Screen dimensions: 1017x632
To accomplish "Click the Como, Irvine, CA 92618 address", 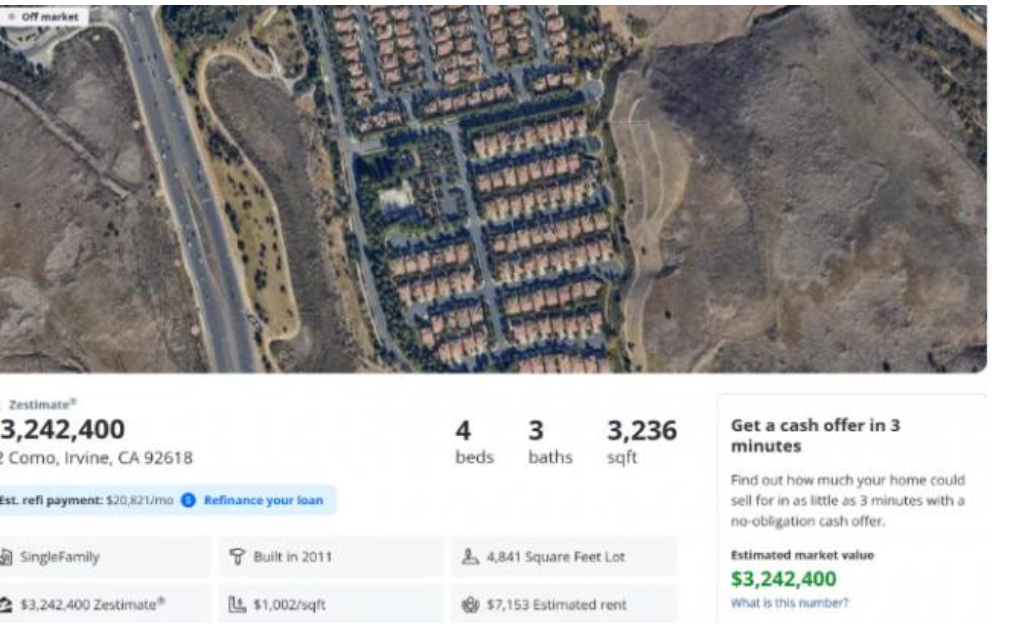I will [x=100, y=458].
